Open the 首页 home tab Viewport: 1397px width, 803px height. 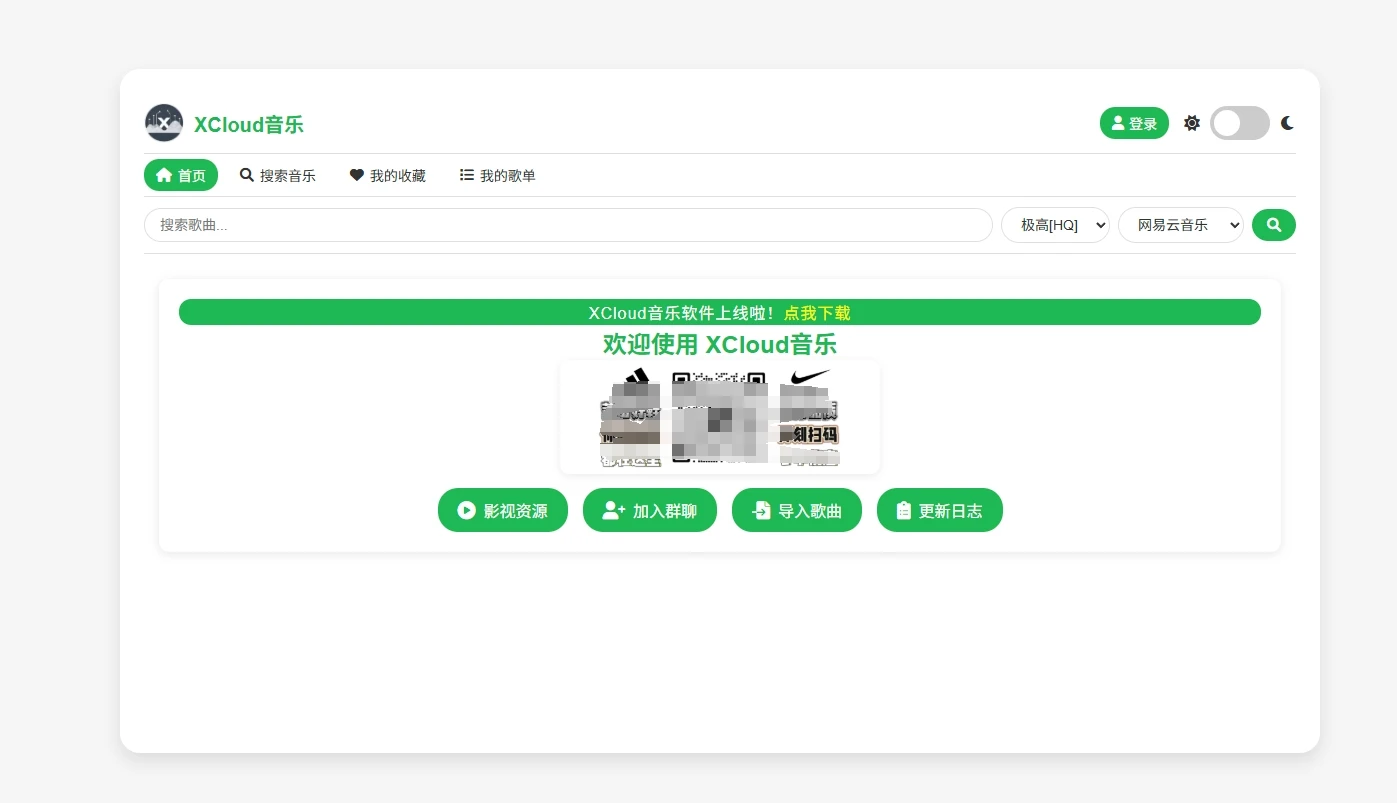[x=181, y=175]
